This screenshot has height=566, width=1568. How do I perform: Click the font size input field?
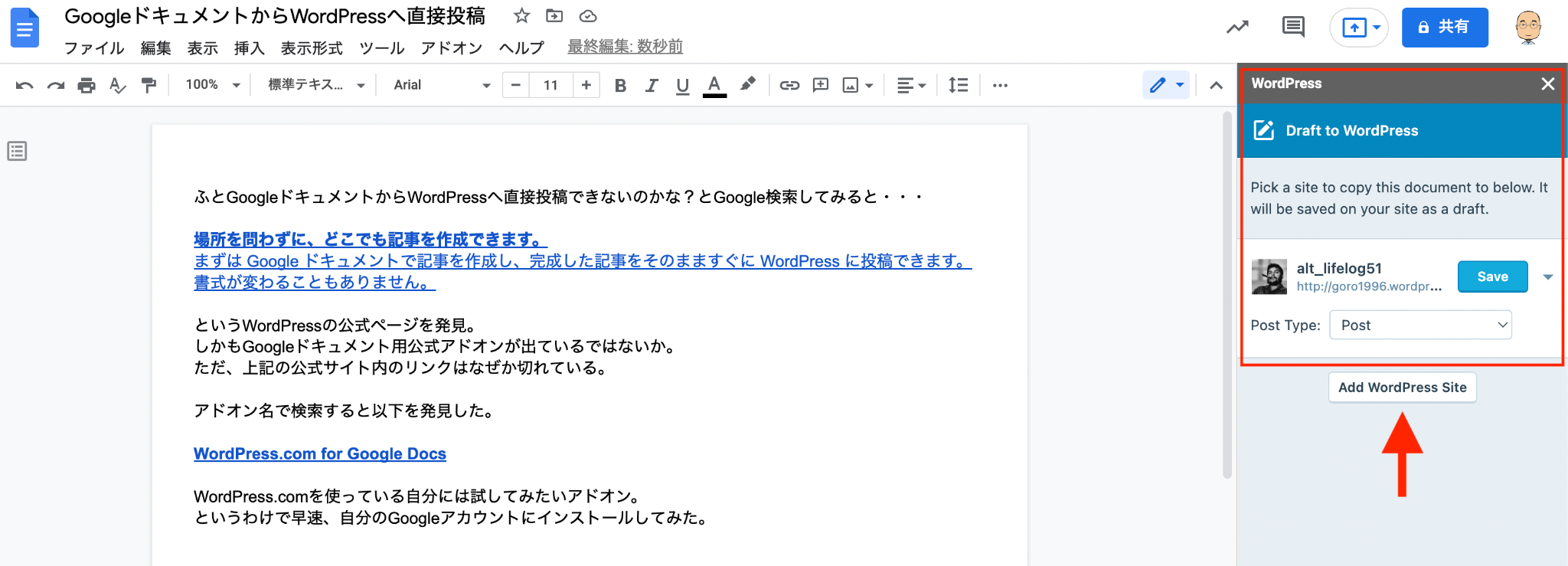click(550, 85)
